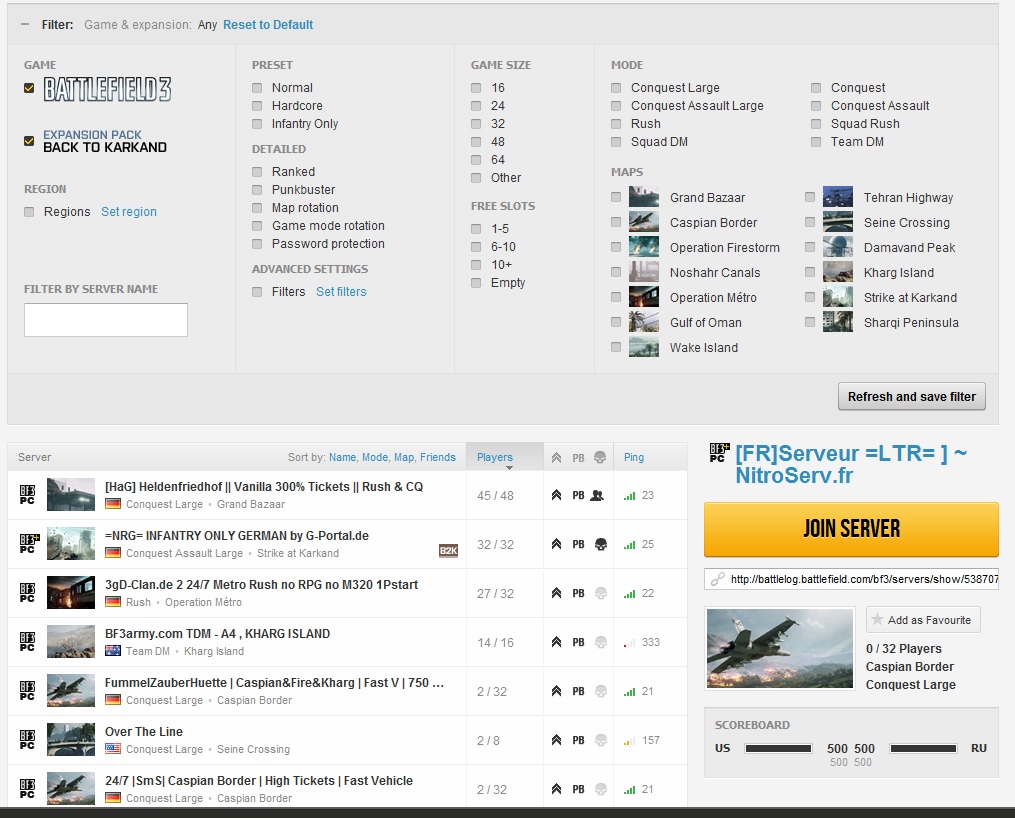Screen dimensions: 1015x818
Task: Check free slots 10+ option
Action: pyautogui.click(x=476, y=265)
